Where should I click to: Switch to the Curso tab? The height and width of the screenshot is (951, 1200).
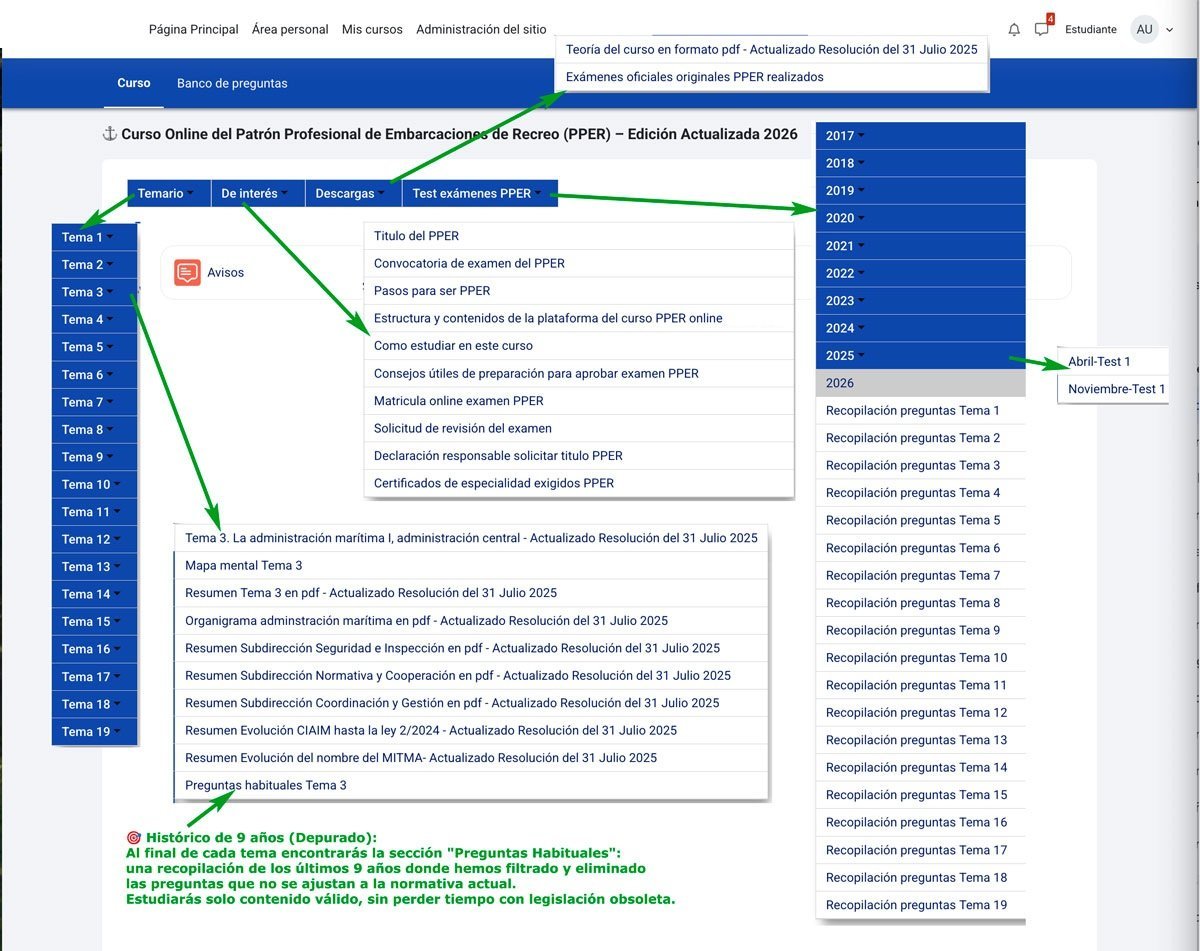pyautogui.click(x=133, y=84)
